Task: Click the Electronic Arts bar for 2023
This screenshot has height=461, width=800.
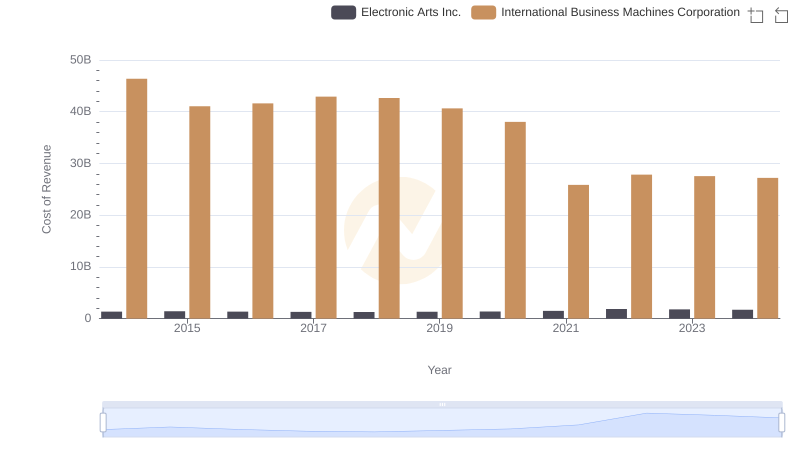Action: point(680,314)
